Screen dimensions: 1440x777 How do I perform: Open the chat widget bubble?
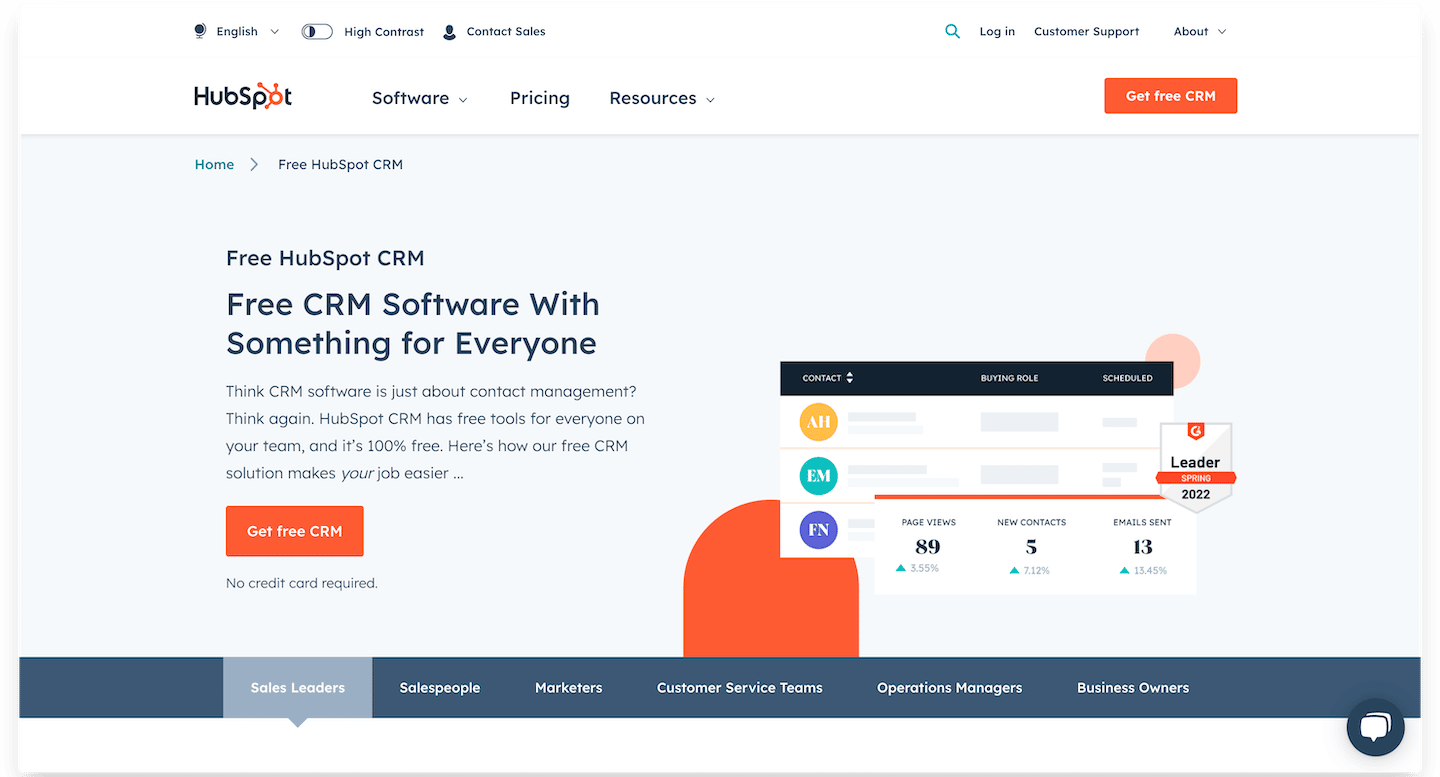click(1375, 727)
